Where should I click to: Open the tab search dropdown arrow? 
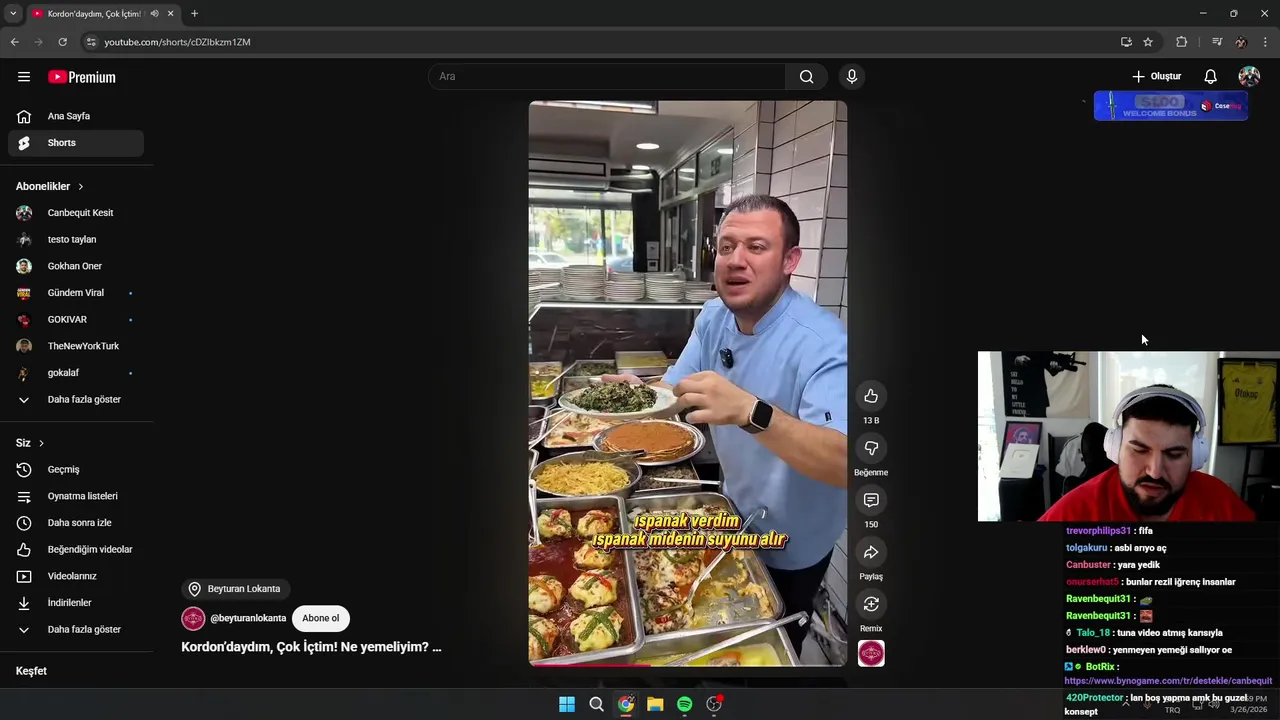[13, 13]
